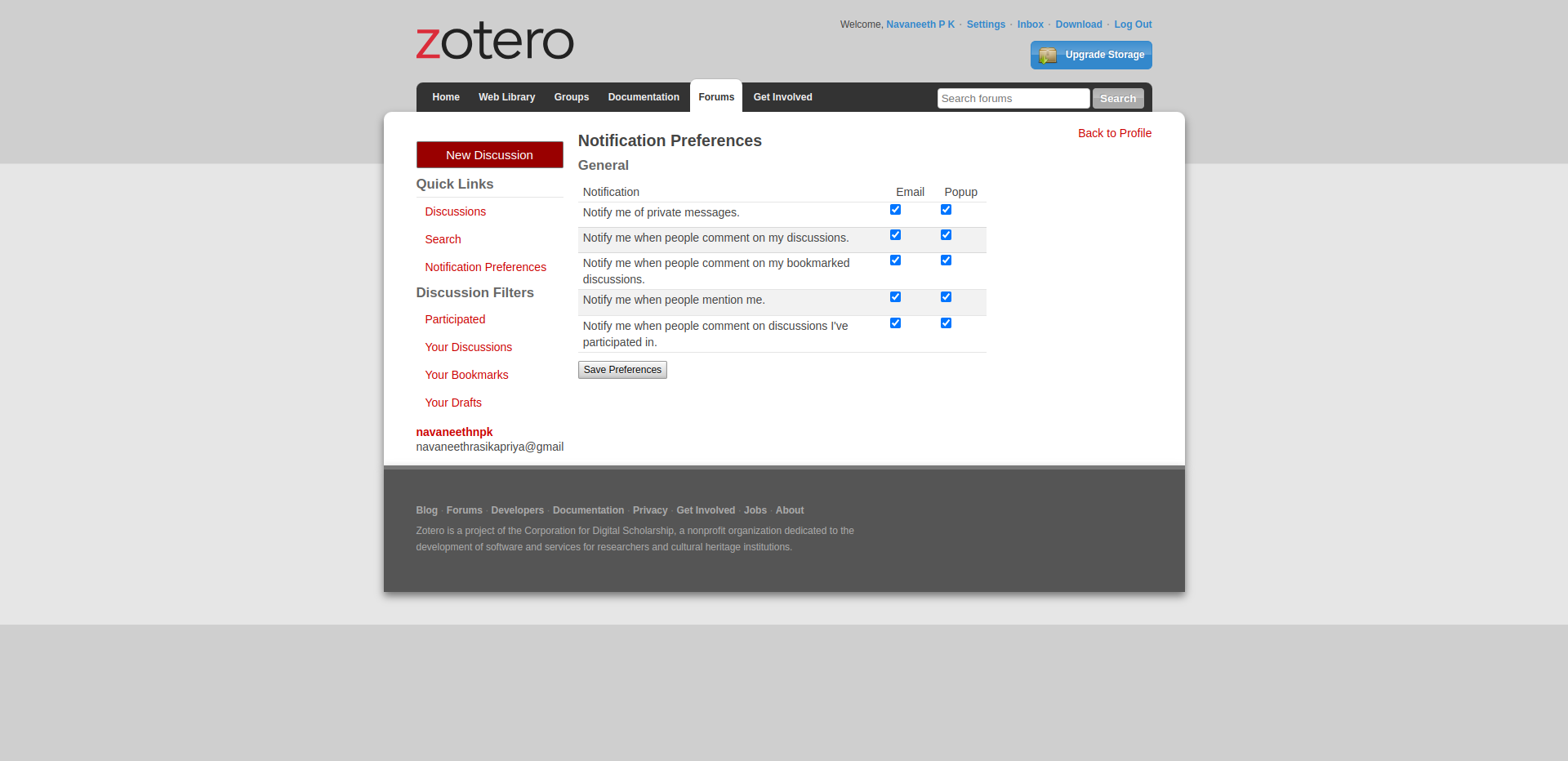The image size is (1568, 761).
Task: Open the Home tab
Action: (446, 97)
